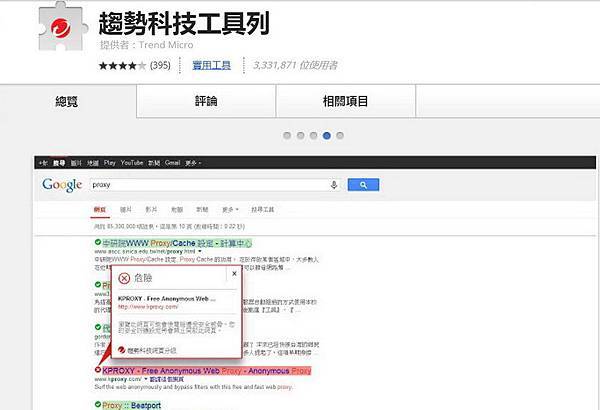Viewport: 600px width, 410px height.
Task: Click the red kproxy URL link in popup
Action: pos(148,307)
